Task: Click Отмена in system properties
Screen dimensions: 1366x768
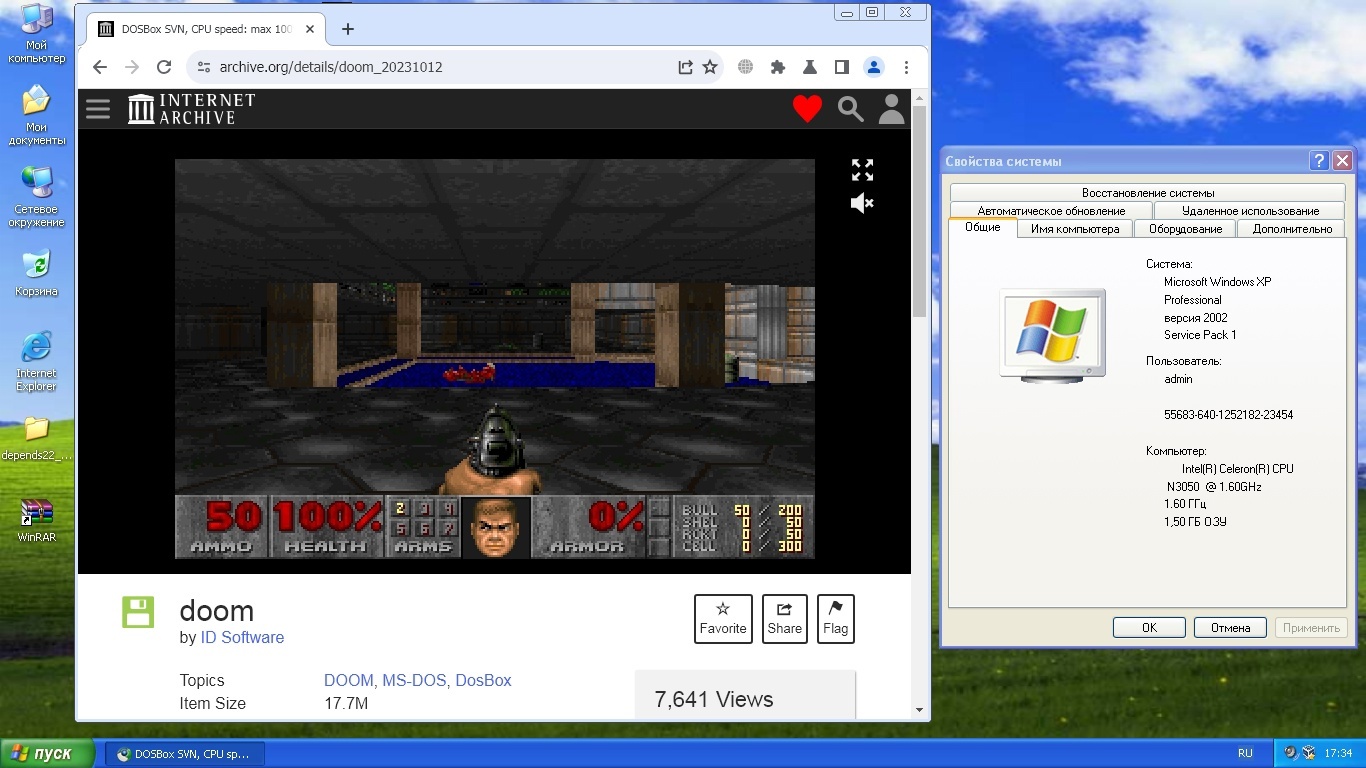Action: (1231, 628)
